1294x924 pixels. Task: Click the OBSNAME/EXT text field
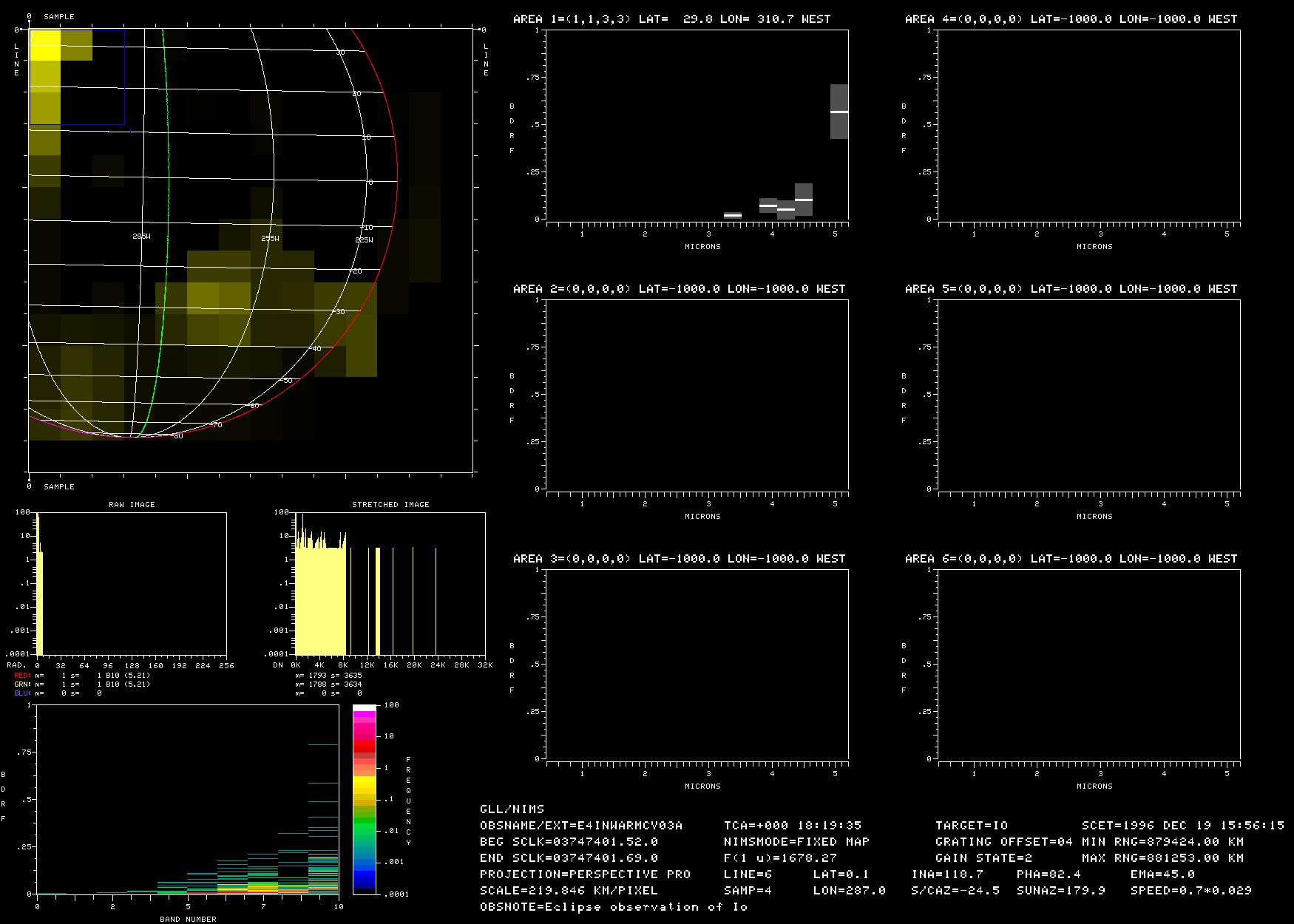pos(581,826)
